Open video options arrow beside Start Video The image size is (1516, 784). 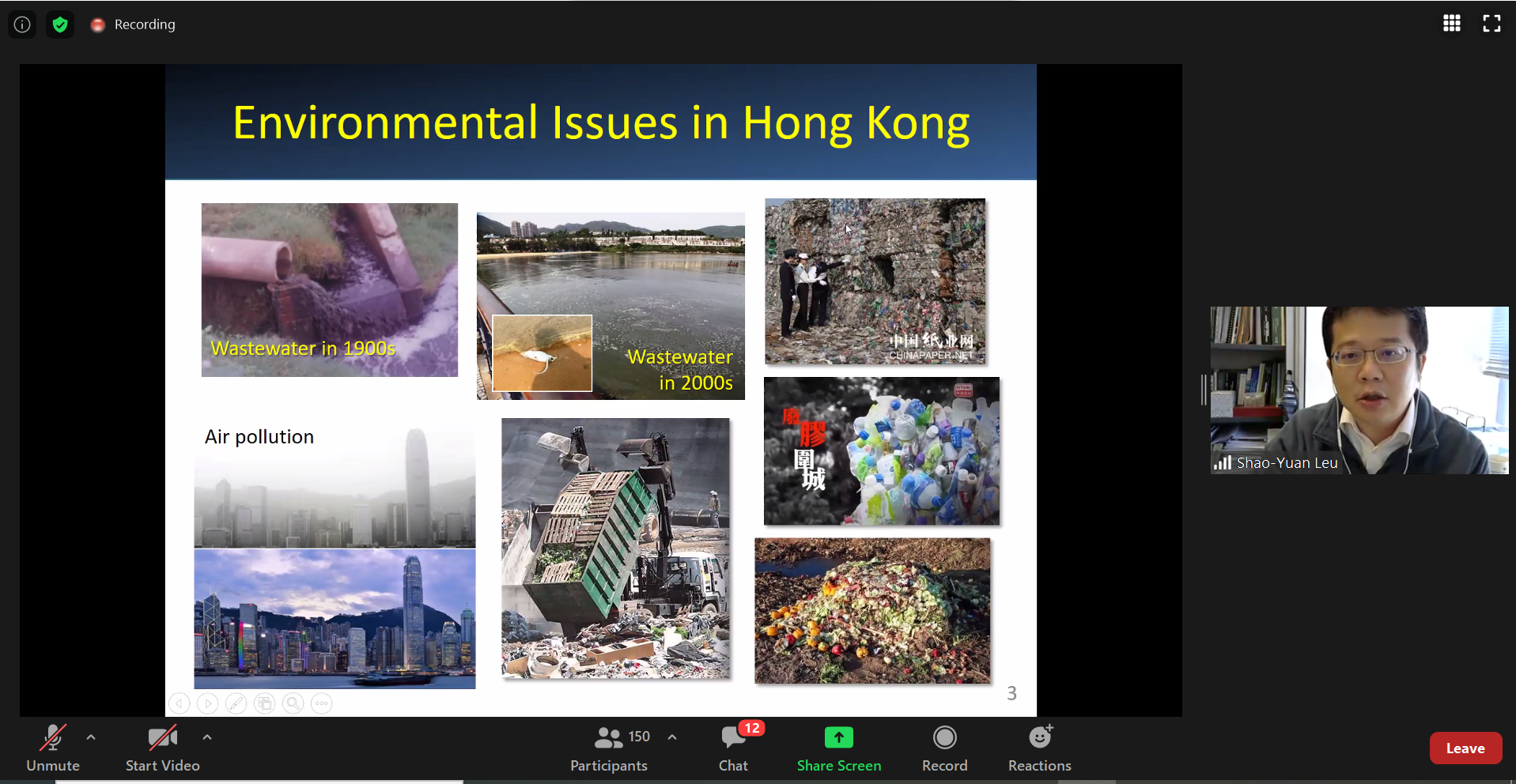(207, 737)
